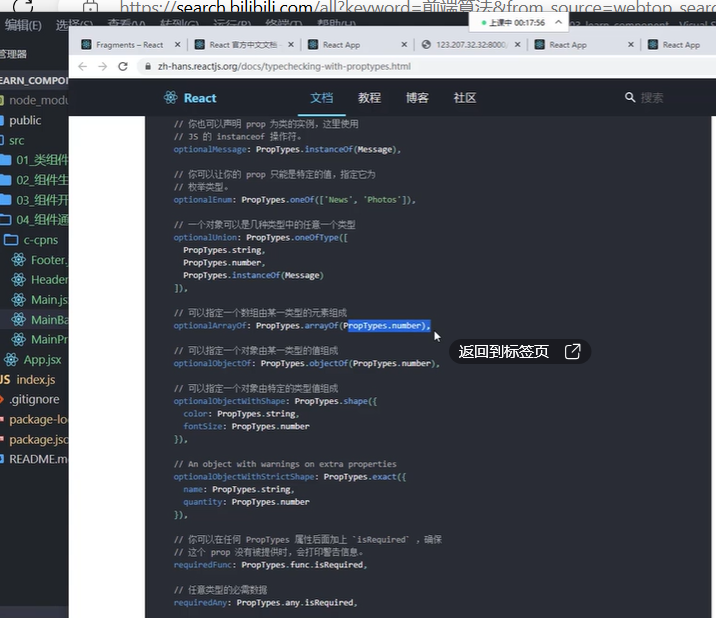Expand the 02_组件生 folder in explorer

34,180
